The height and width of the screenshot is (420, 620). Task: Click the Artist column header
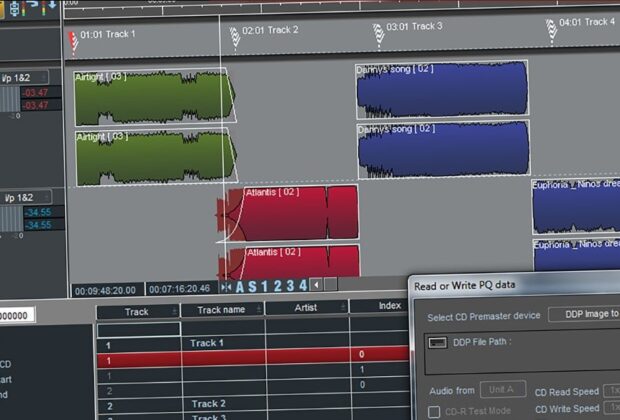[306, 309]
